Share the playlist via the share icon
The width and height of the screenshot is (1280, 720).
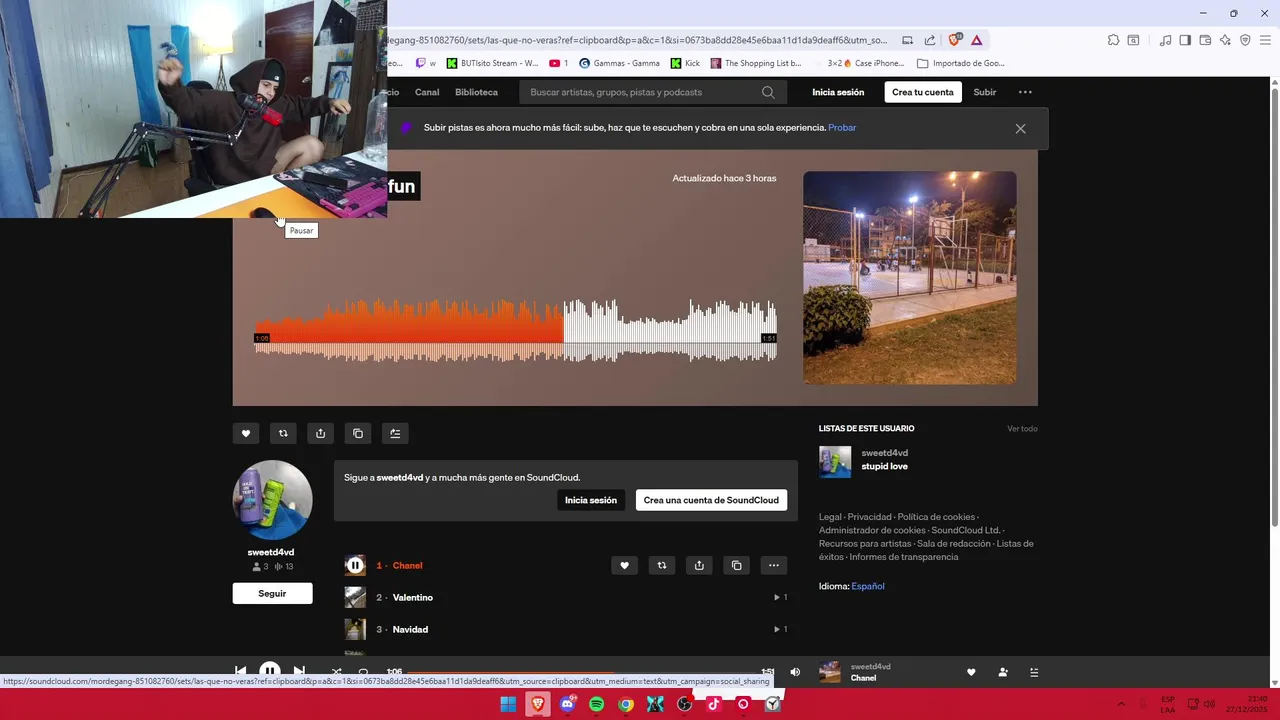tap(320, 433)
